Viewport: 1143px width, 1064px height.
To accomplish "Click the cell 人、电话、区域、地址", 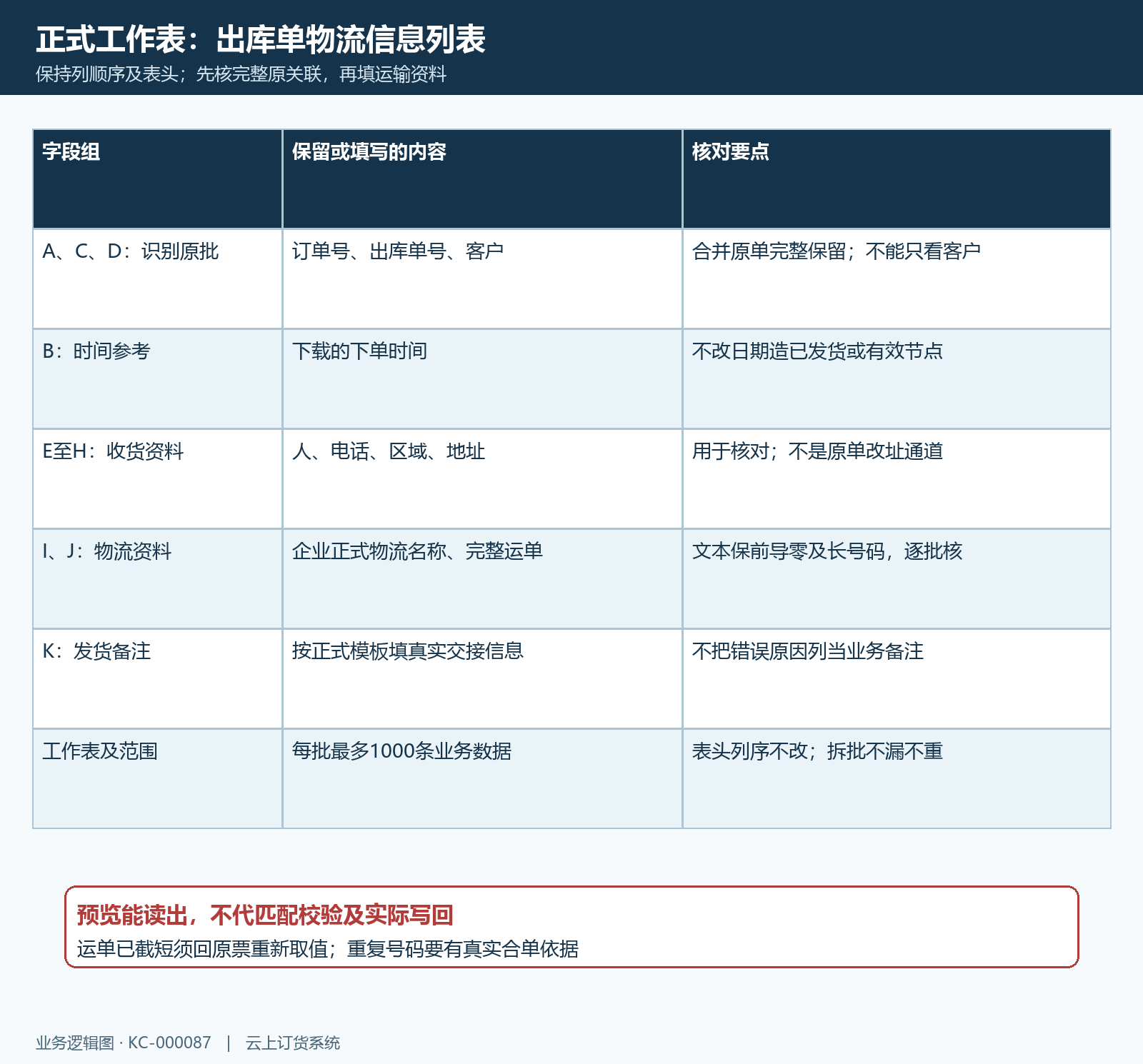I will (x=482, y=479).
